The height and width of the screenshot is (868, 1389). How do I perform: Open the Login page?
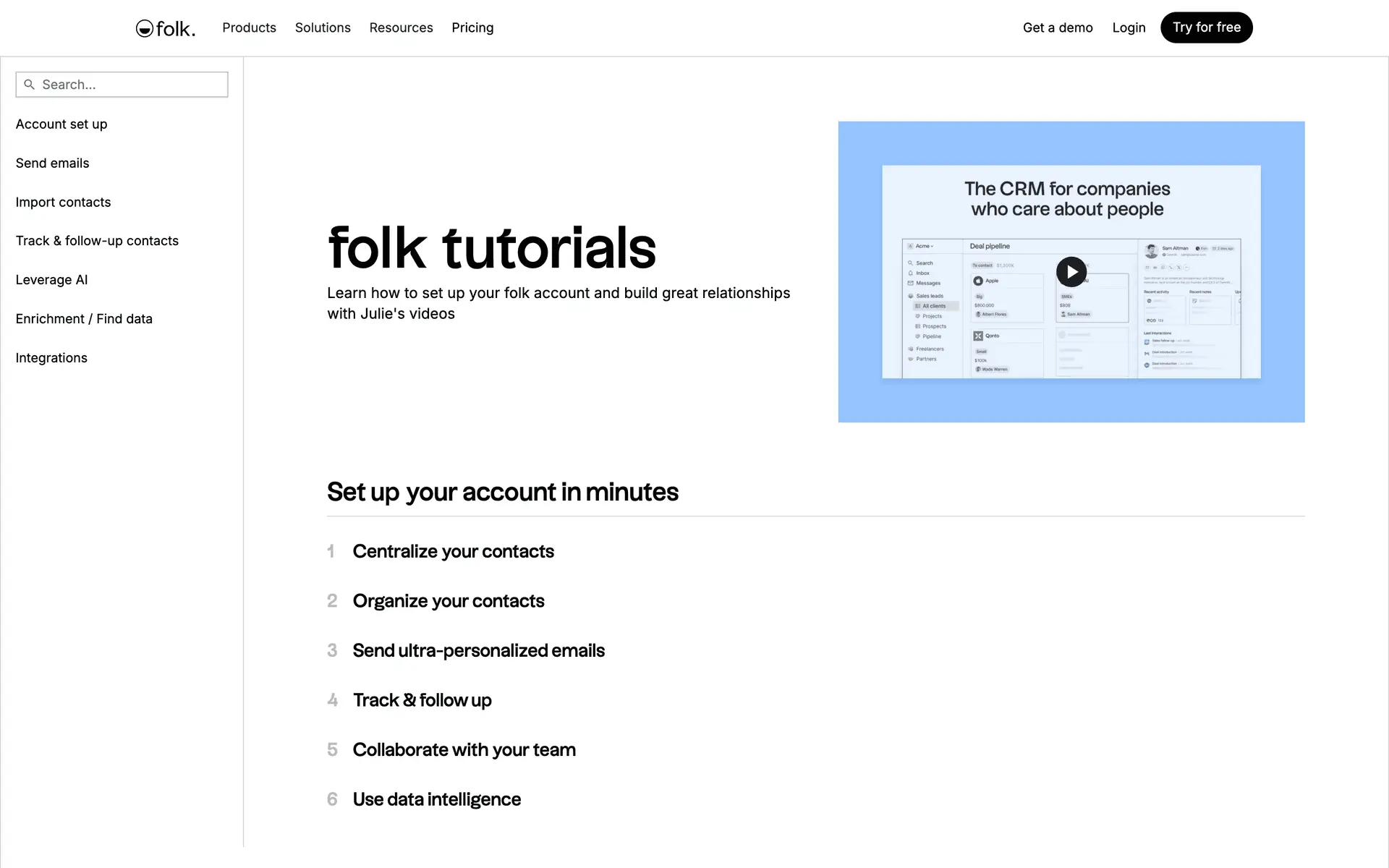click(1129, 27)
